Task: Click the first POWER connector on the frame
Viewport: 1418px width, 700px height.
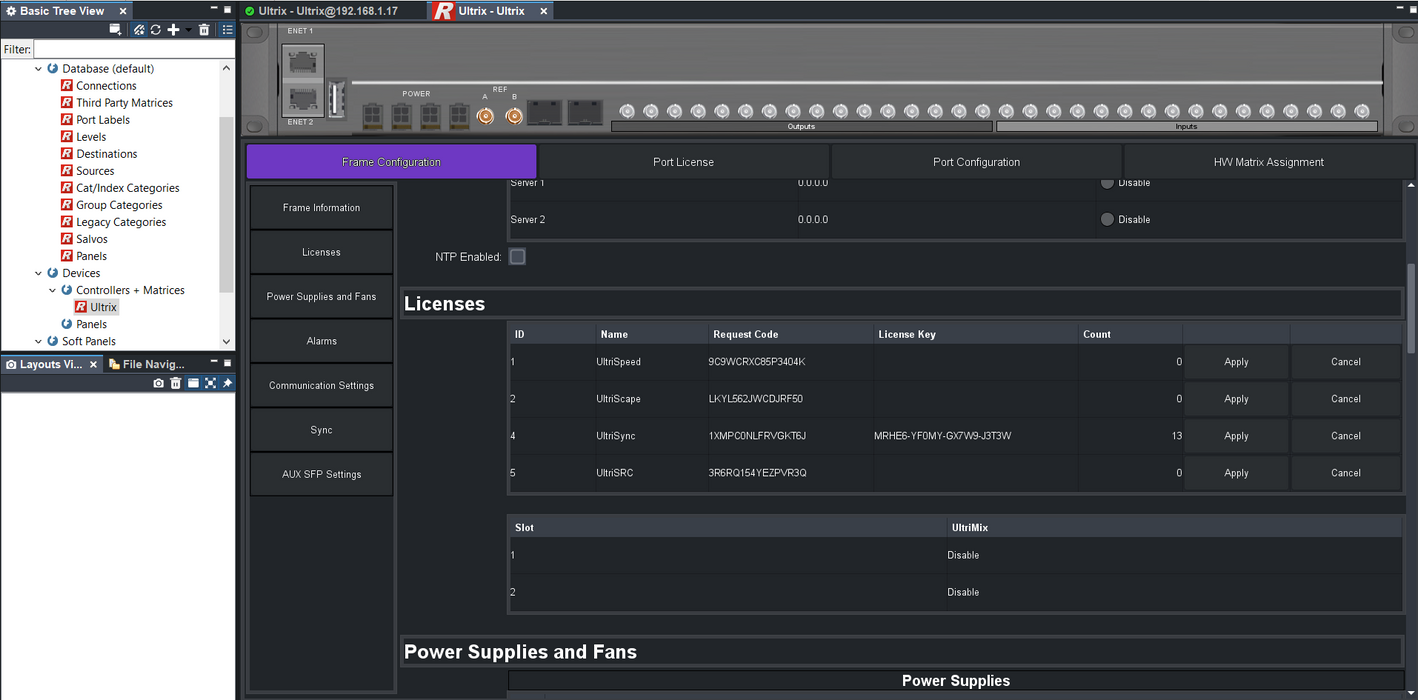Action: [372, 116]
